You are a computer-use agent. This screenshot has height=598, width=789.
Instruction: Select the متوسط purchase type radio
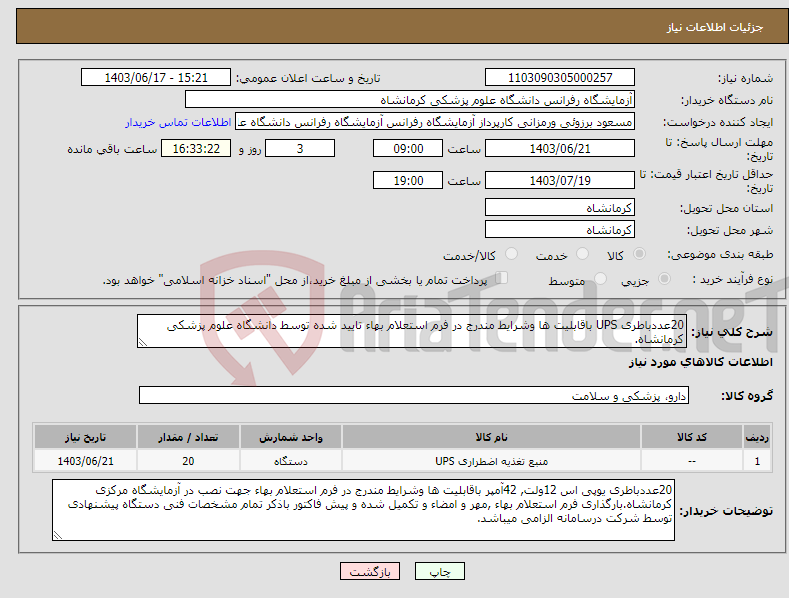[600, 278]
